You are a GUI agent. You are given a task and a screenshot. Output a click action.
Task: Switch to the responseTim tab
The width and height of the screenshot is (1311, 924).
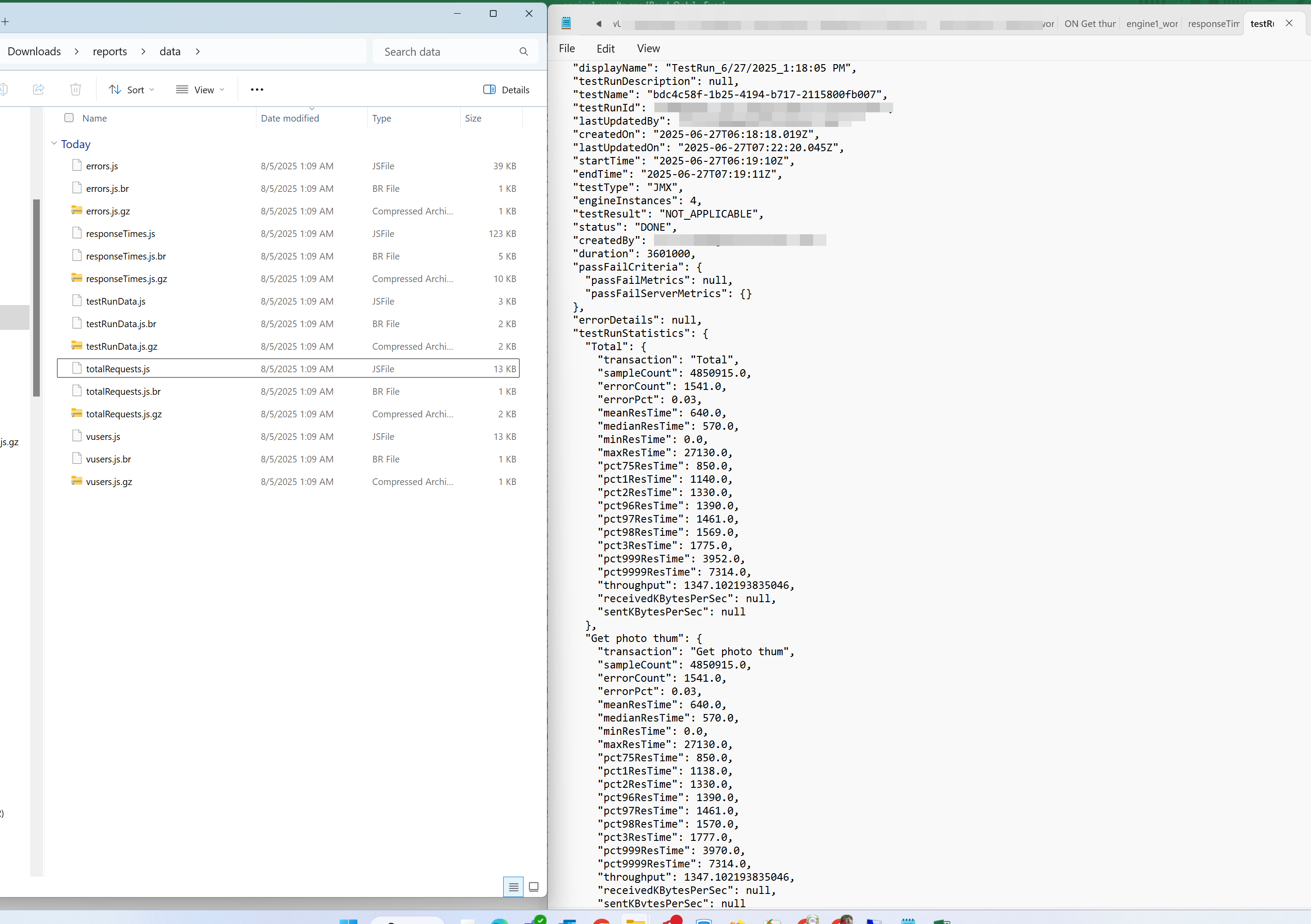[x=1213, y=23]
